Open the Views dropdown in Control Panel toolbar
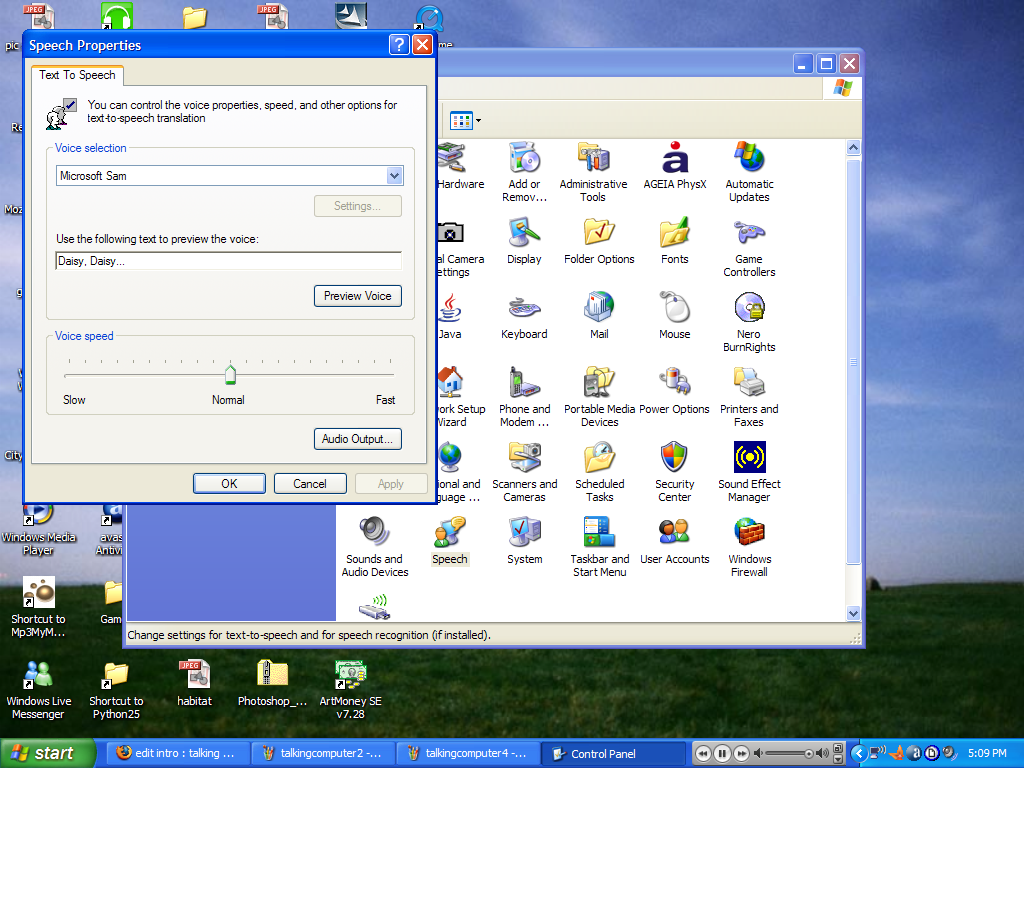The image size is (1024, 911). point(466,121)
